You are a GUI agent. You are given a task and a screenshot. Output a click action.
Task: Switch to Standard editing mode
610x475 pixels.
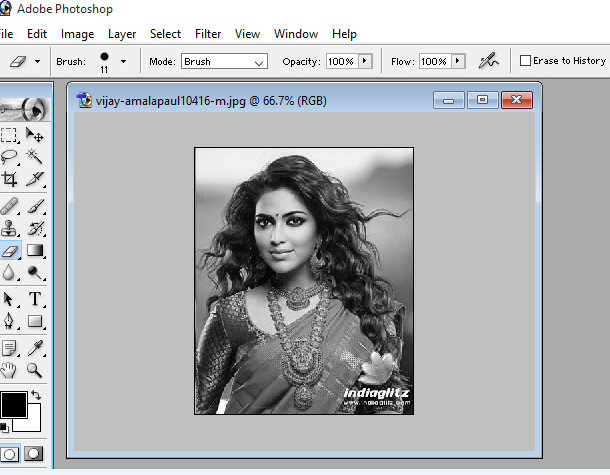10,454
